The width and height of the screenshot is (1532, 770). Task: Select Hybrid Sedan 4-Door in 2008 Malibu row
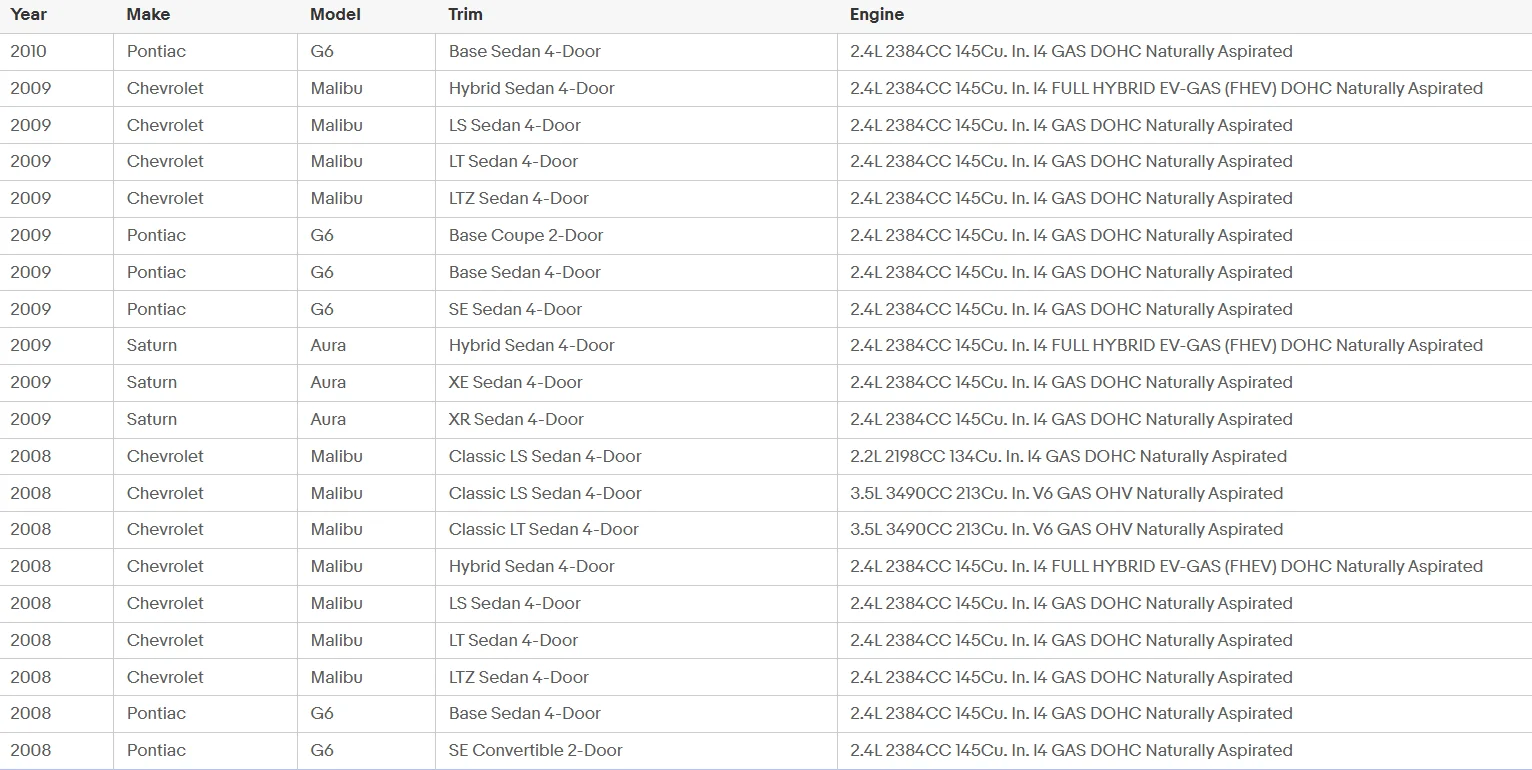click(532, 567)
